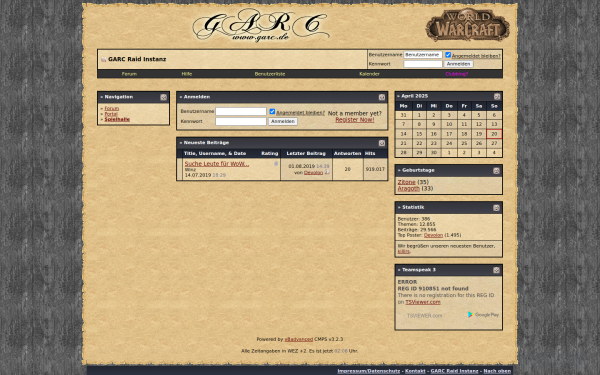600x375 pixels.
Task: Select day 15 in the April calendar
Action: 419,134
